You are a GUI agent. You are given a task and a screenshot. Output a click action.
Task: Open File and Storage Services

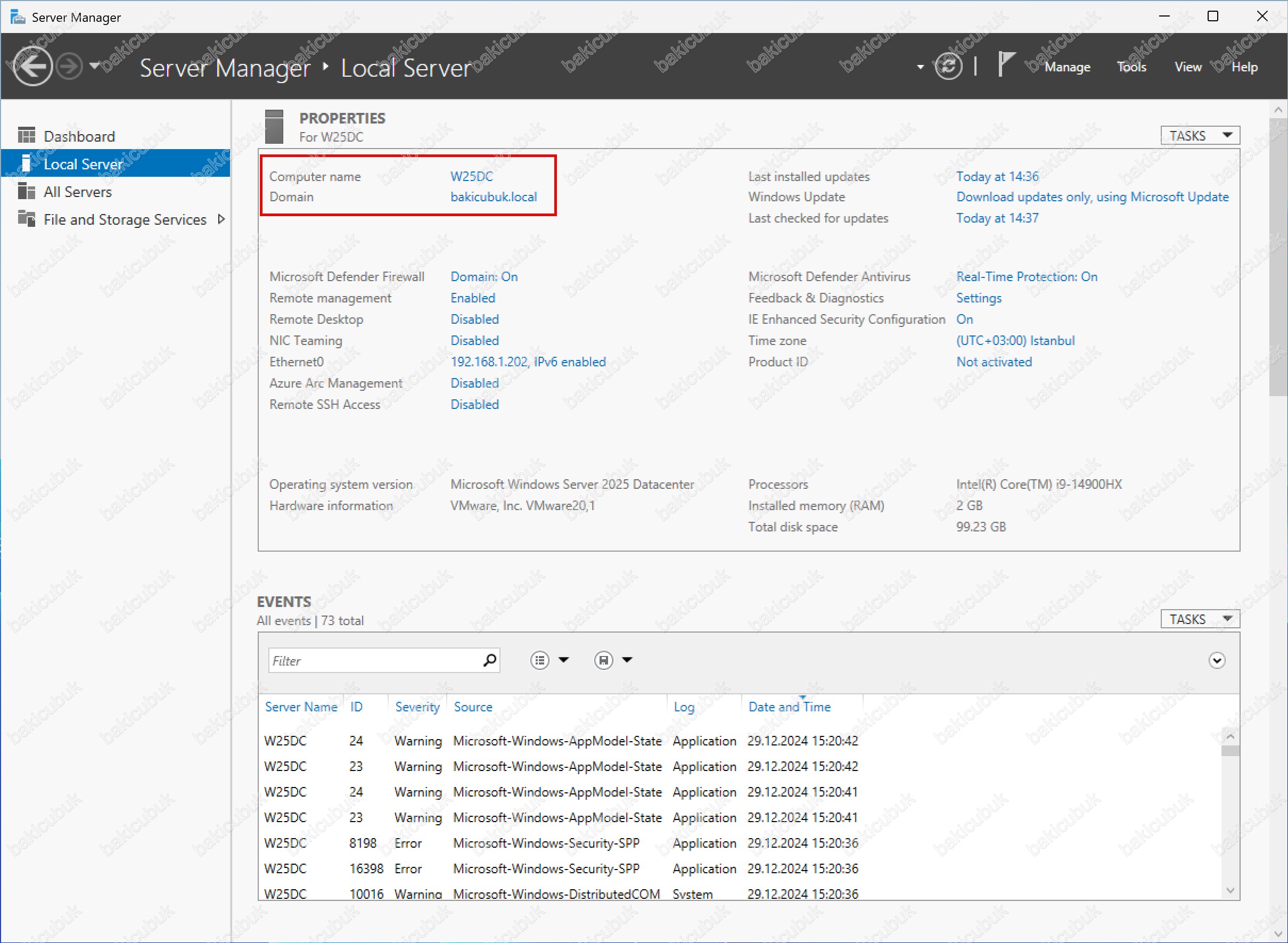pos(125,219)
